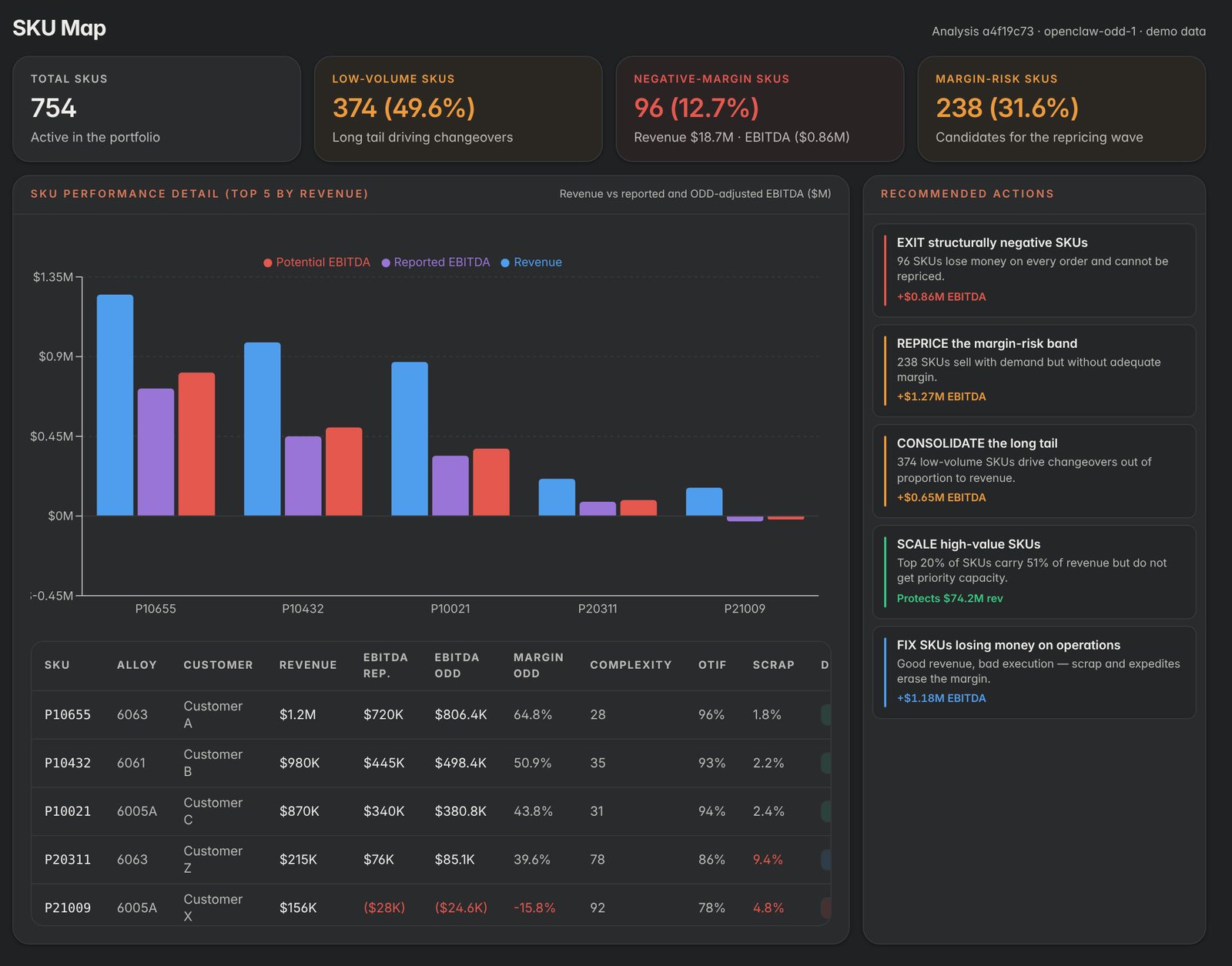Sort by COMPLEXITY column header

tap(631, 665)
